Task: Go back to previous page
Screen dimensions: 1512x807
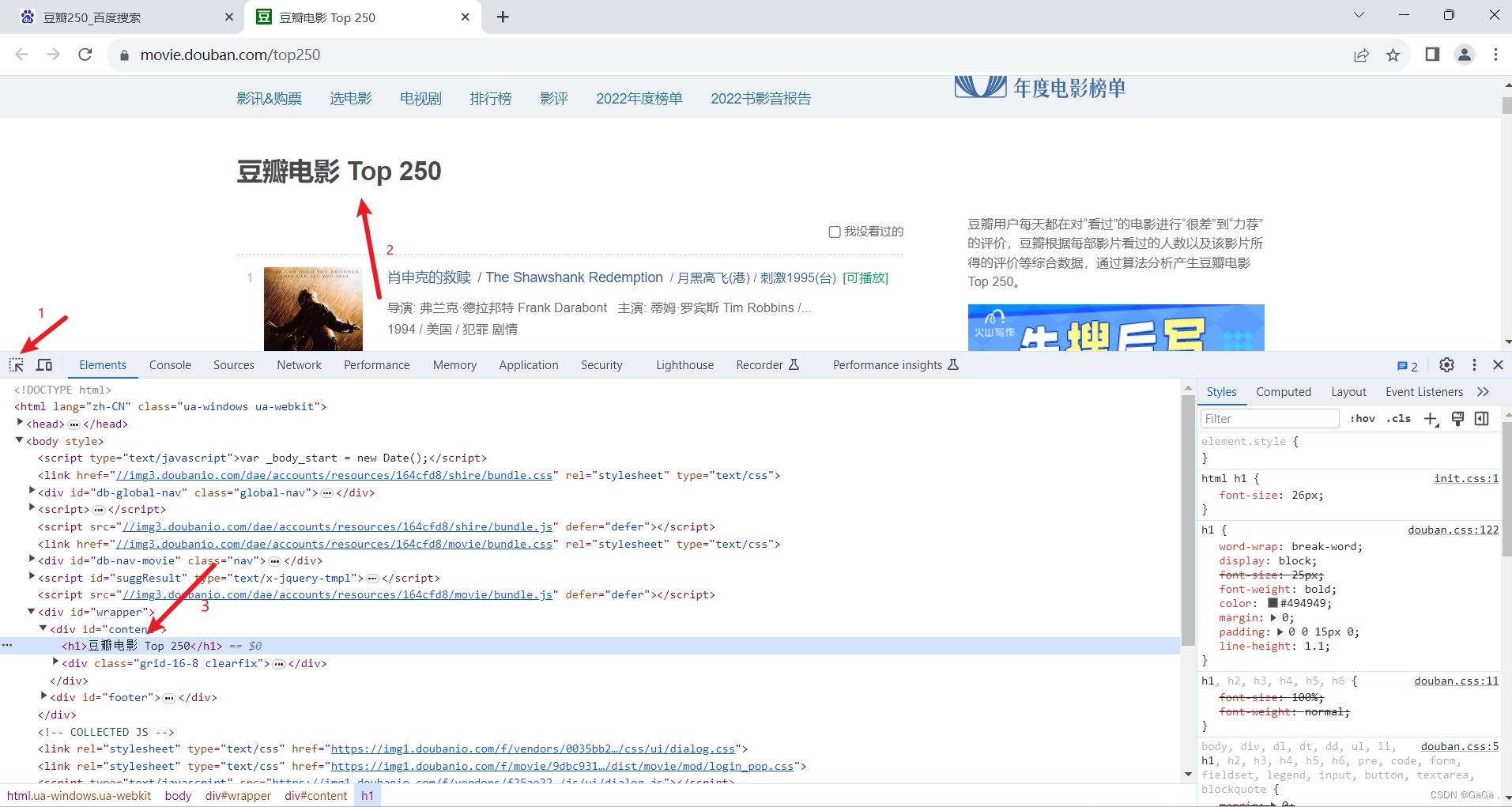Action: point(21,55)
